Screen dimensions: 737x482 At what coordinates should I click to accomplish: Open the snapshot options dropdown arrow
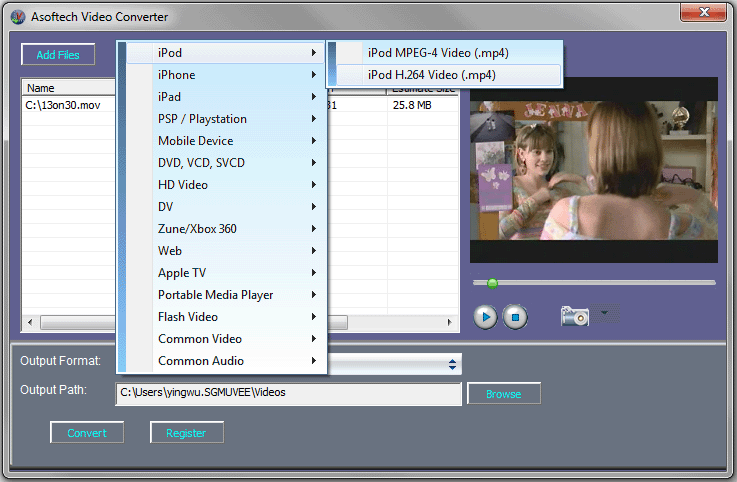click(604, 313)
